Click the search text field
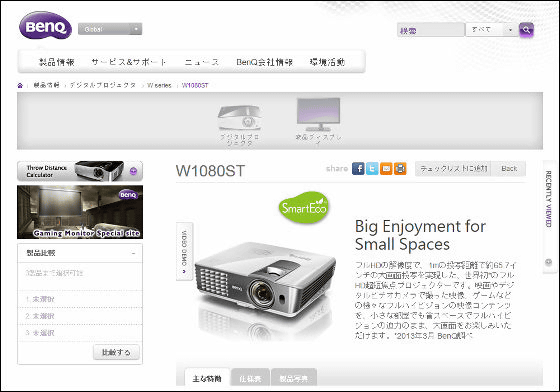The height and width of the screenshot is (392, 560). pyautogui.click(x=431, y=30)
